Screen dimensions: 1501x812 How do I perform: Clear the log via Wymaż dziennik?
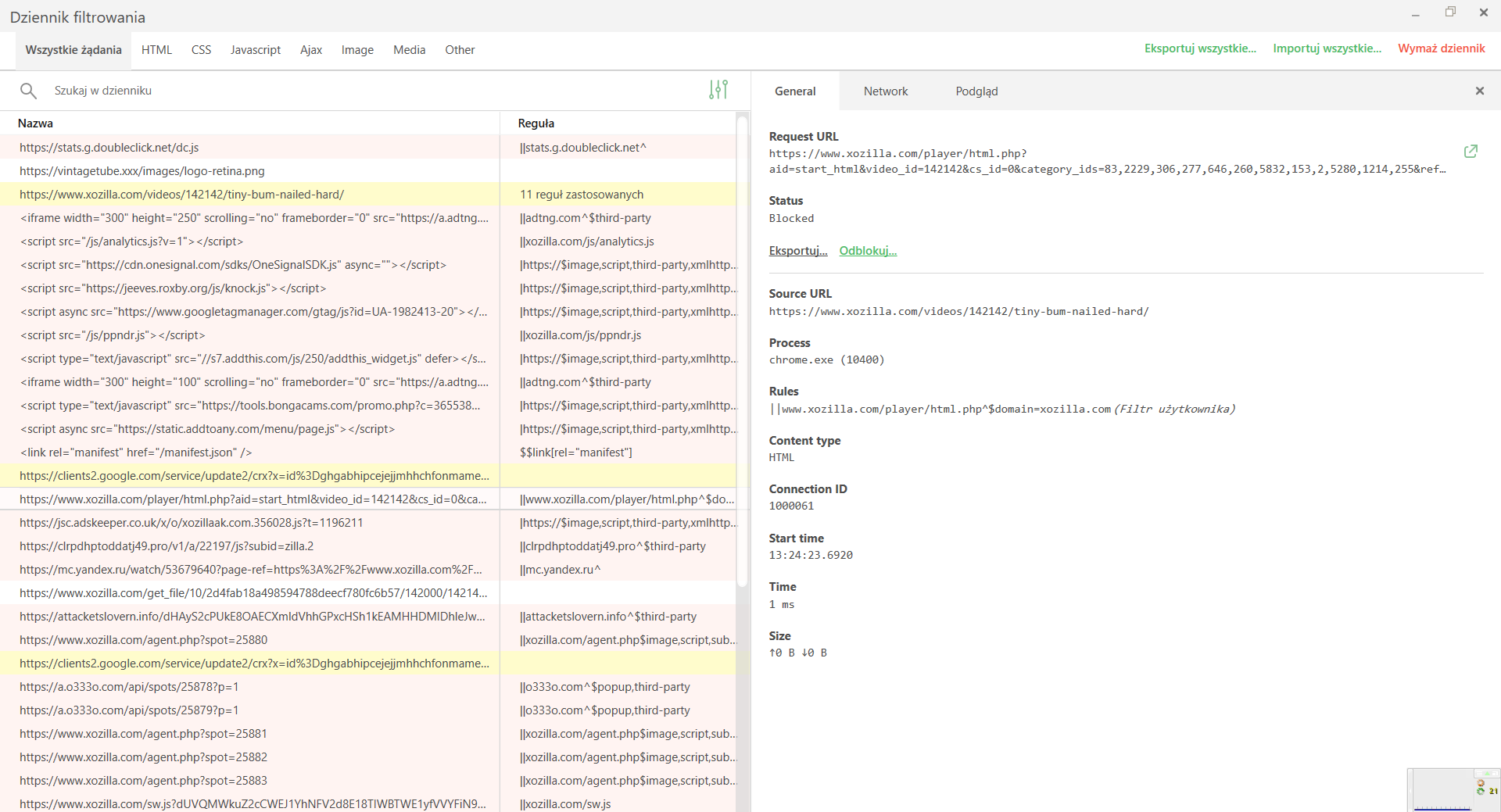1441,48
